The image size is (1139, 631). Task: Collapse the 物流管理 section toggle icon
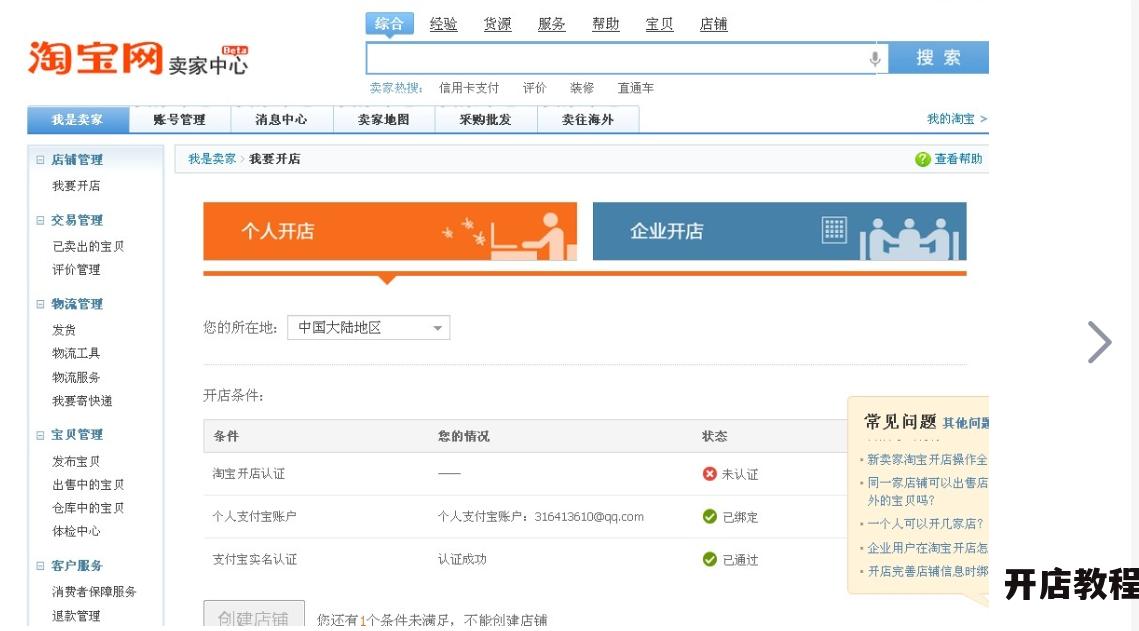tap(40, 304)
